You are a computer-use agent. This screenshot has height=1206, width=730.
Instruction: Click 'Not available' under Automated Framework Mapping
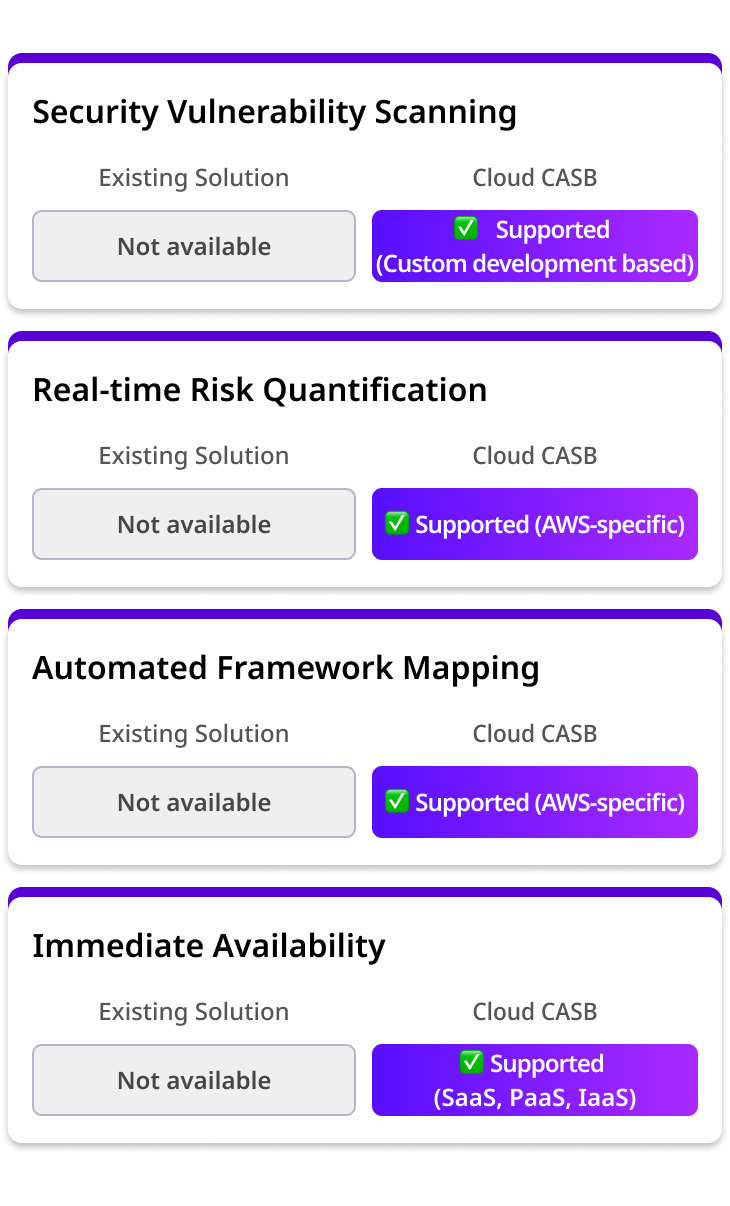click(194, 802)
